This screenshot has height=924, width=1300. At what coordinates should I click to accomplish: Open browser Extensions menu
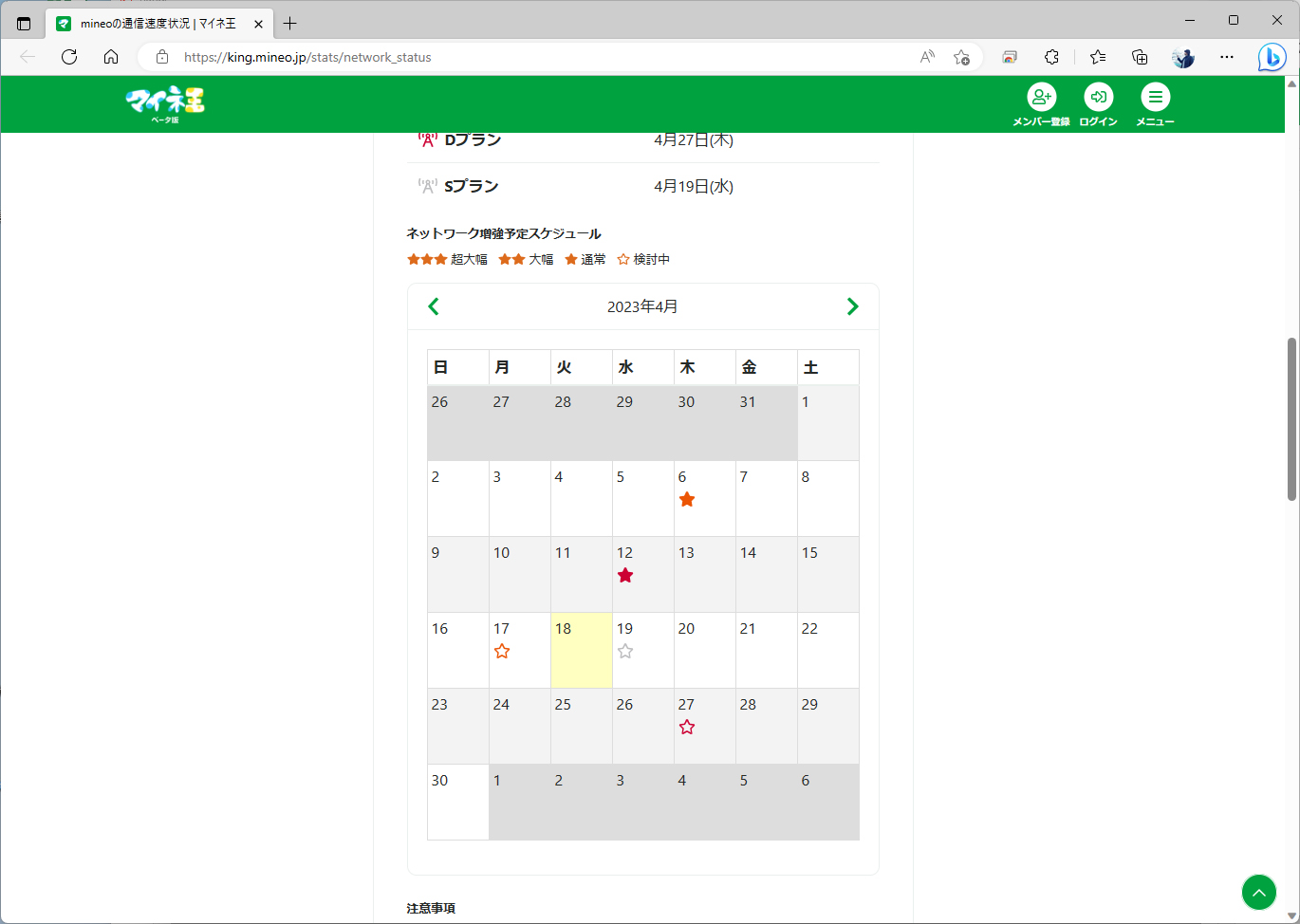pos(1051,57)
